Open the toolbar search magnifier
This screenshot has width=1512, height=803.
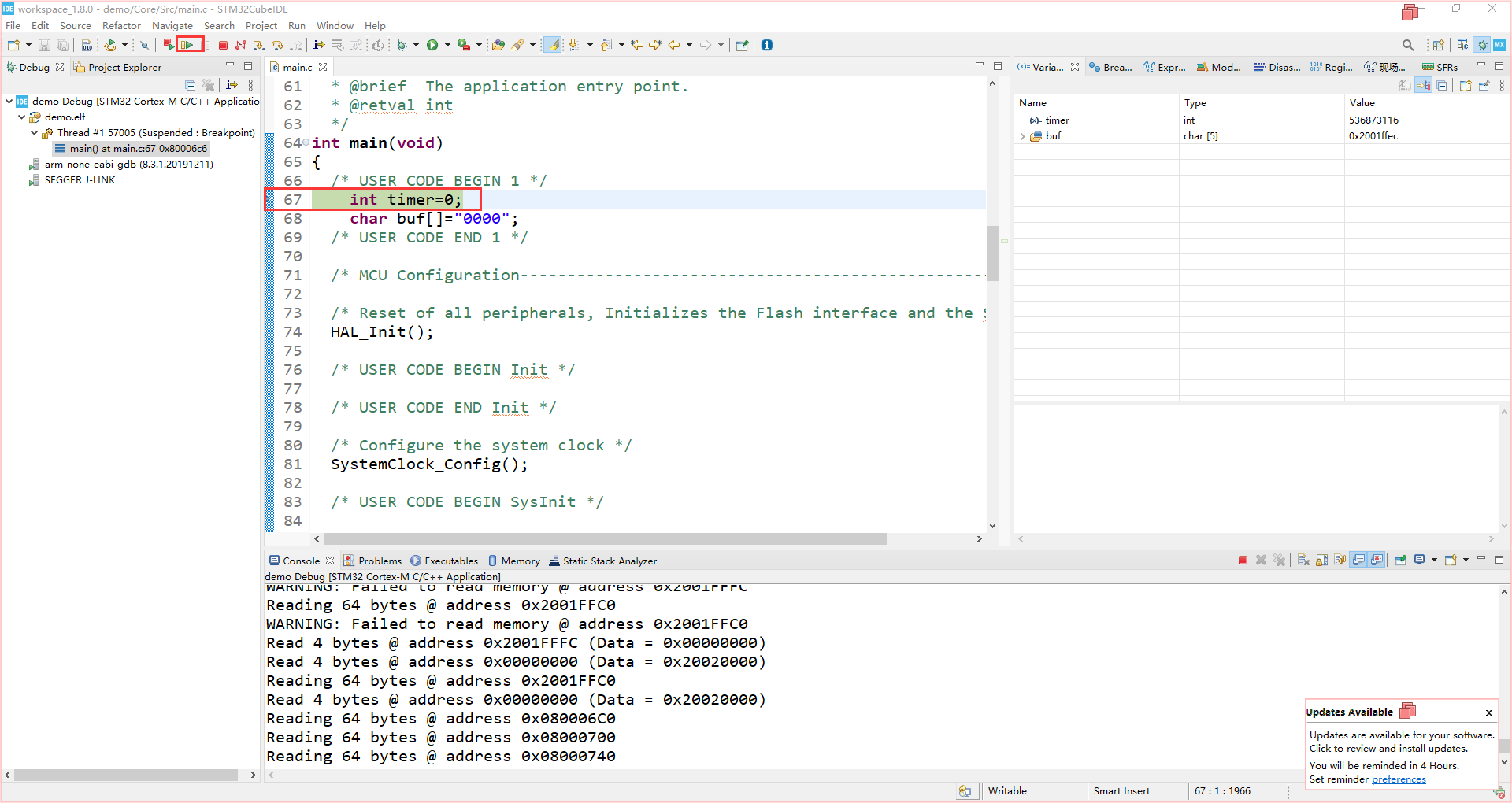pos(1408,45)
